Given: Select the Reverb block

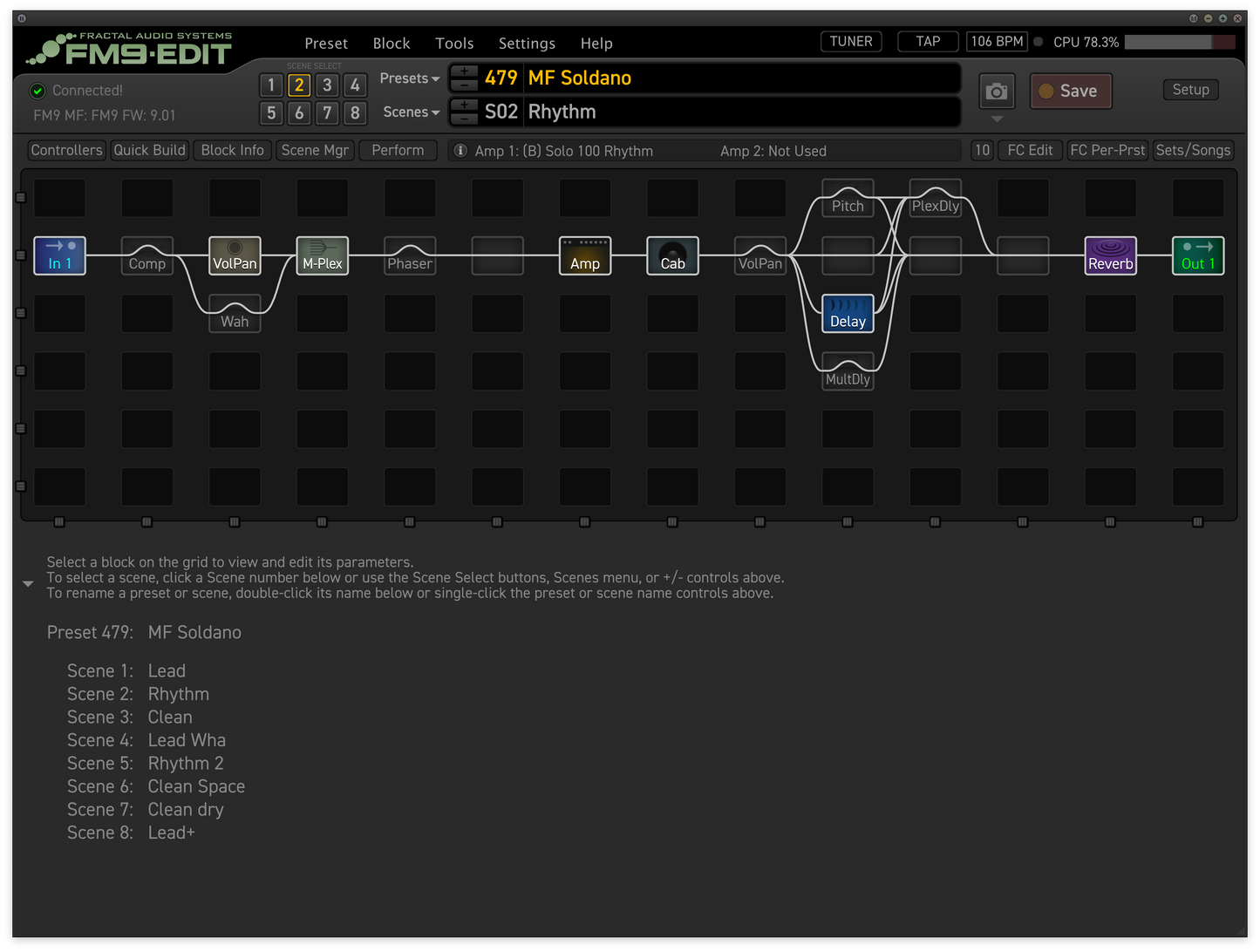Looking at the screenshot, I should point(1110,255).
